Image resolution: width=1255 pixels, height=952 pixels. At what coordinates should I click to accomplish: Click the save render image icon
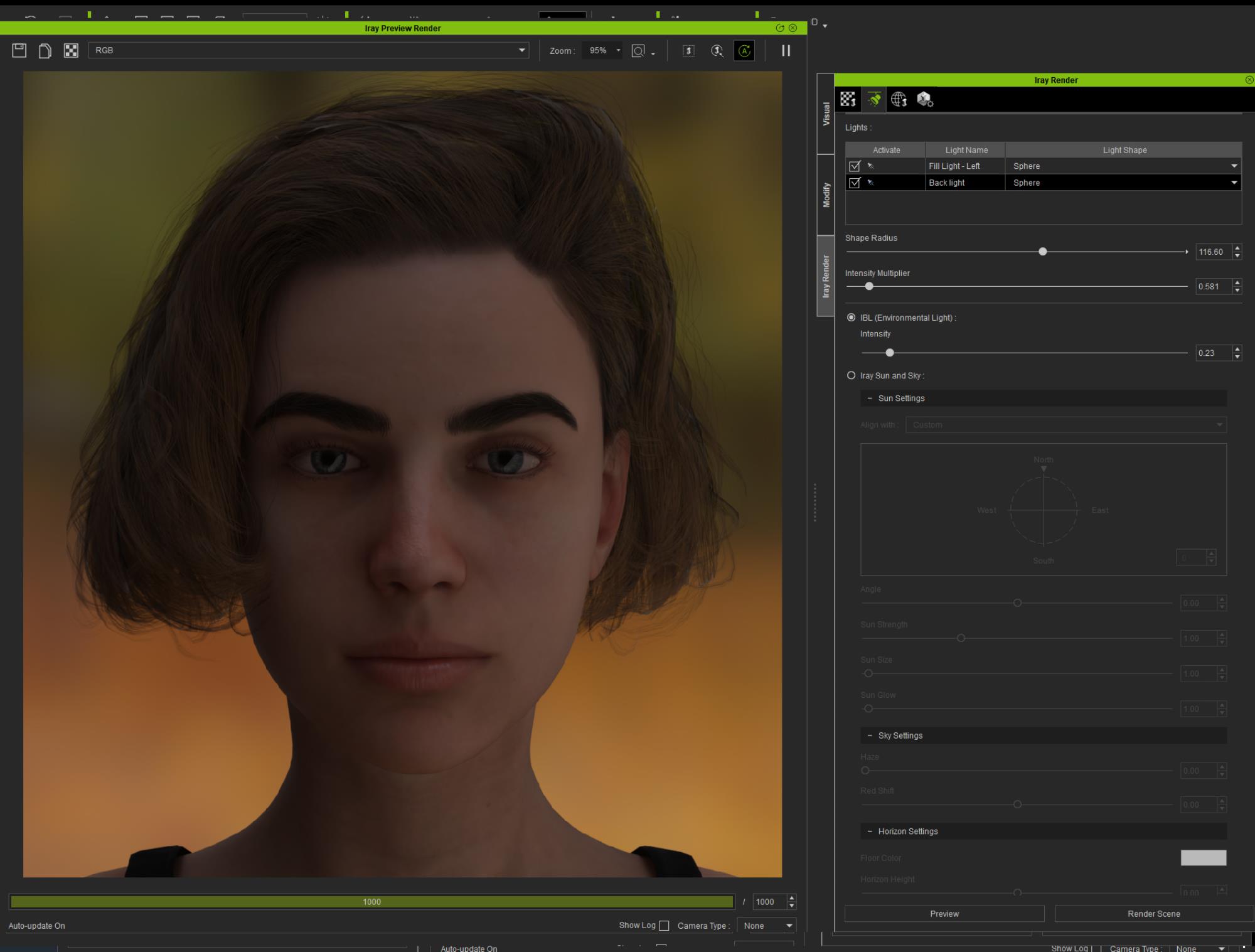(x=19, y=51)
